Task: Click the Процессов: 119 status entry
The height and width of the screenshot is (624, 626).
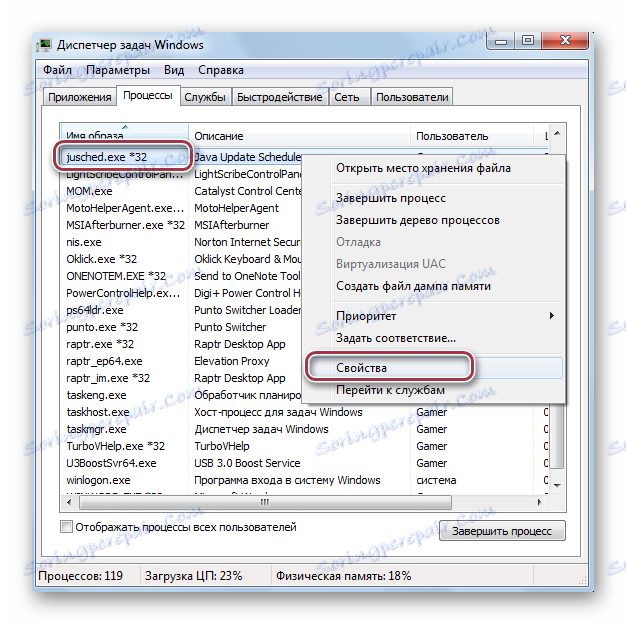Action: click(81, 576)
